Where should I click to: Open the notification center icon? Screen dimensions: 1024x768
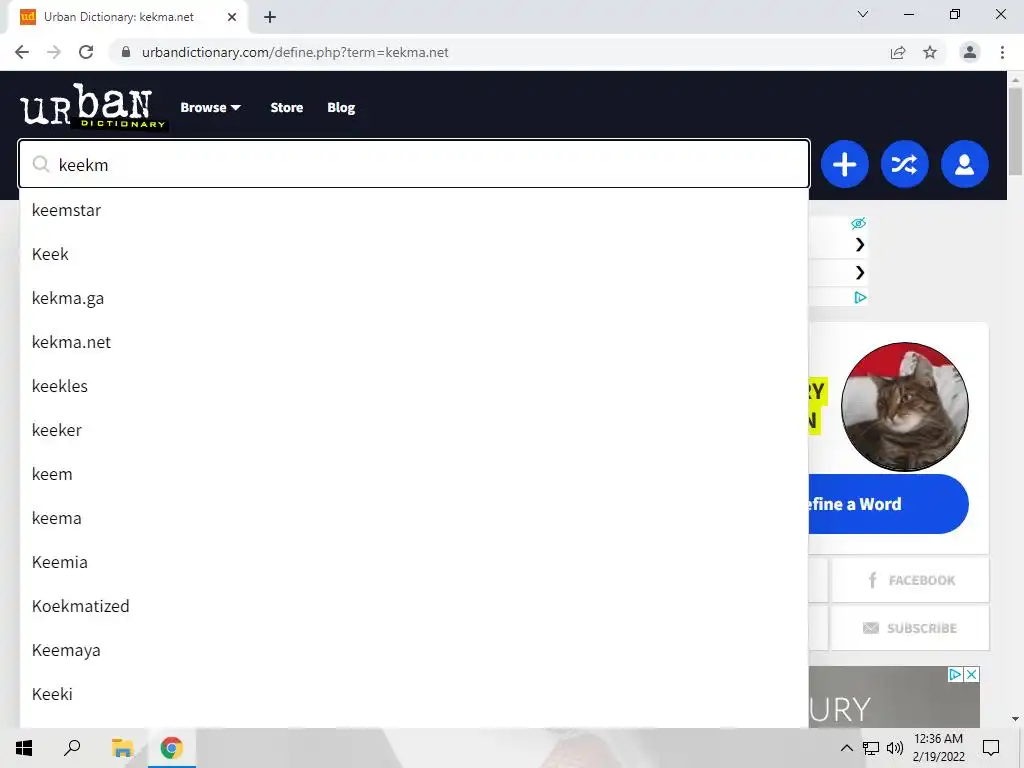coord(991,748)
